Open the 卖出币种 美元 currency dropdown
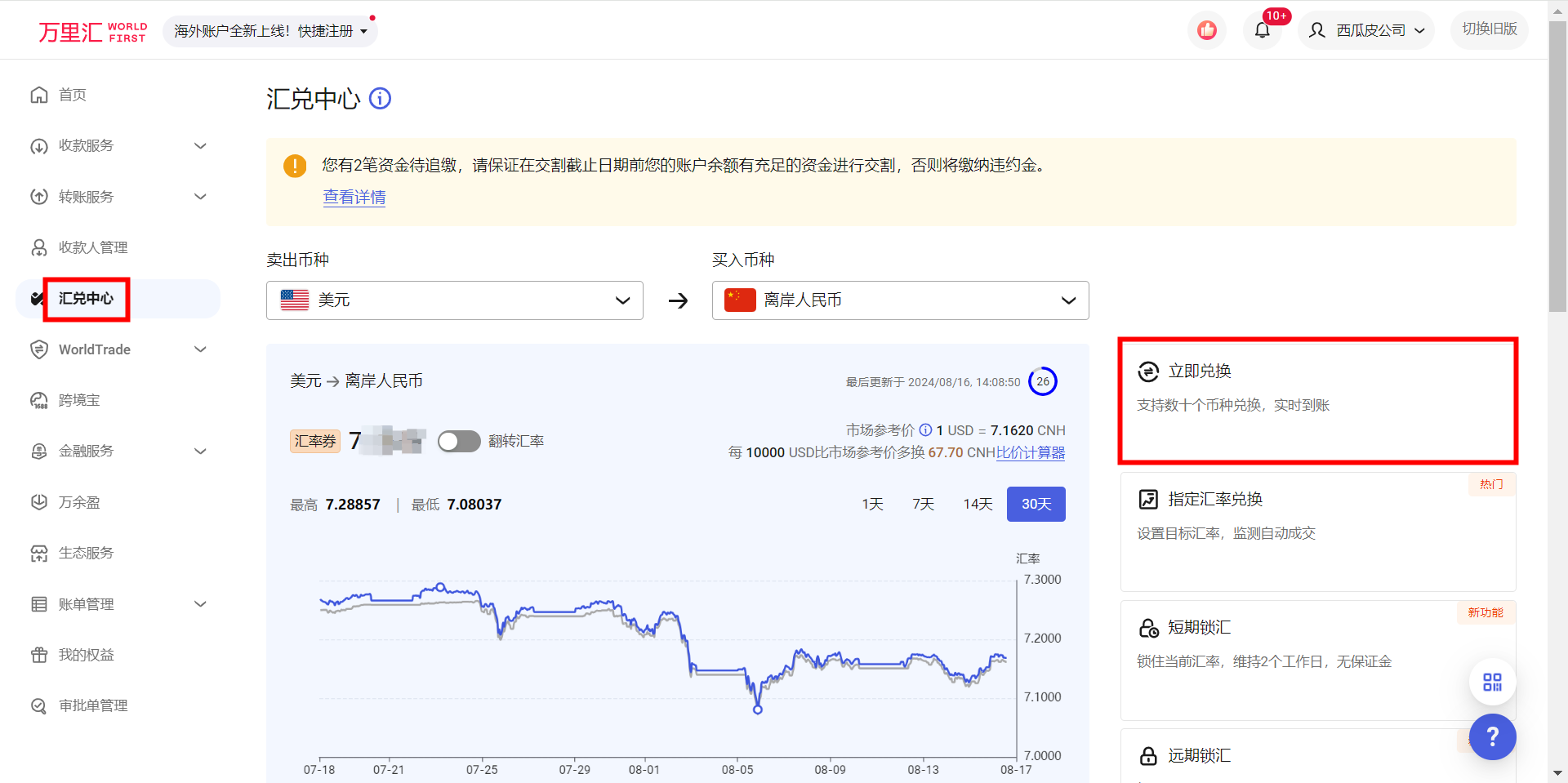Viewport: 1568px width, 783px height. click(454, 300)
